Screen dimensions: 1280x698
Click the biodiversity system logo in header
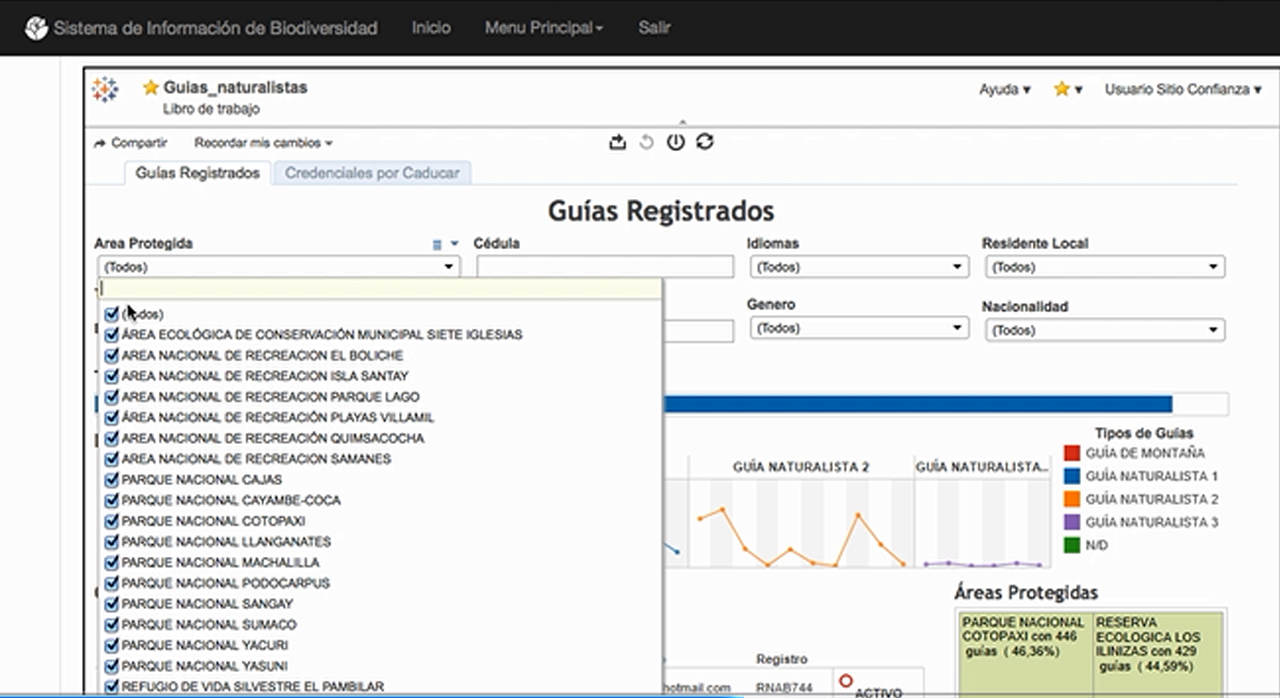point(36,28)
